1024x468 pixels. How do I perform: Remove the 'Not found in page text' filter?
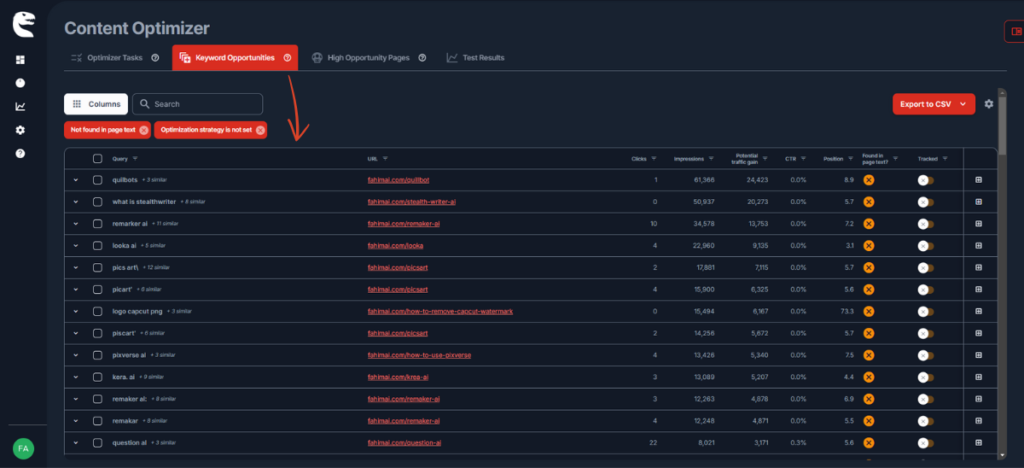144,130
